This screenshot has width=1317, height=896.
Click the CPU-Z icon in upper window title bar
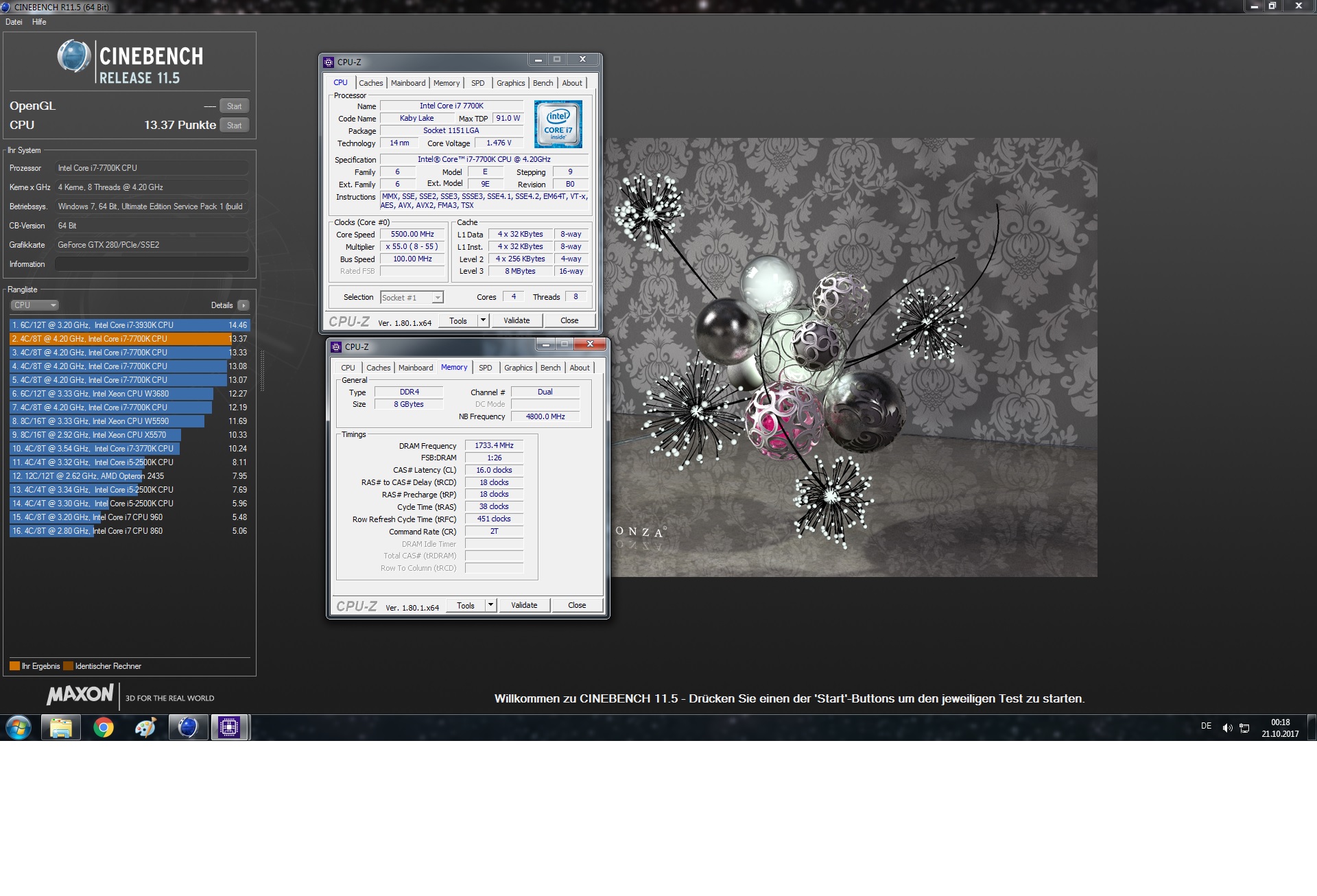click(x=329, y=62)
